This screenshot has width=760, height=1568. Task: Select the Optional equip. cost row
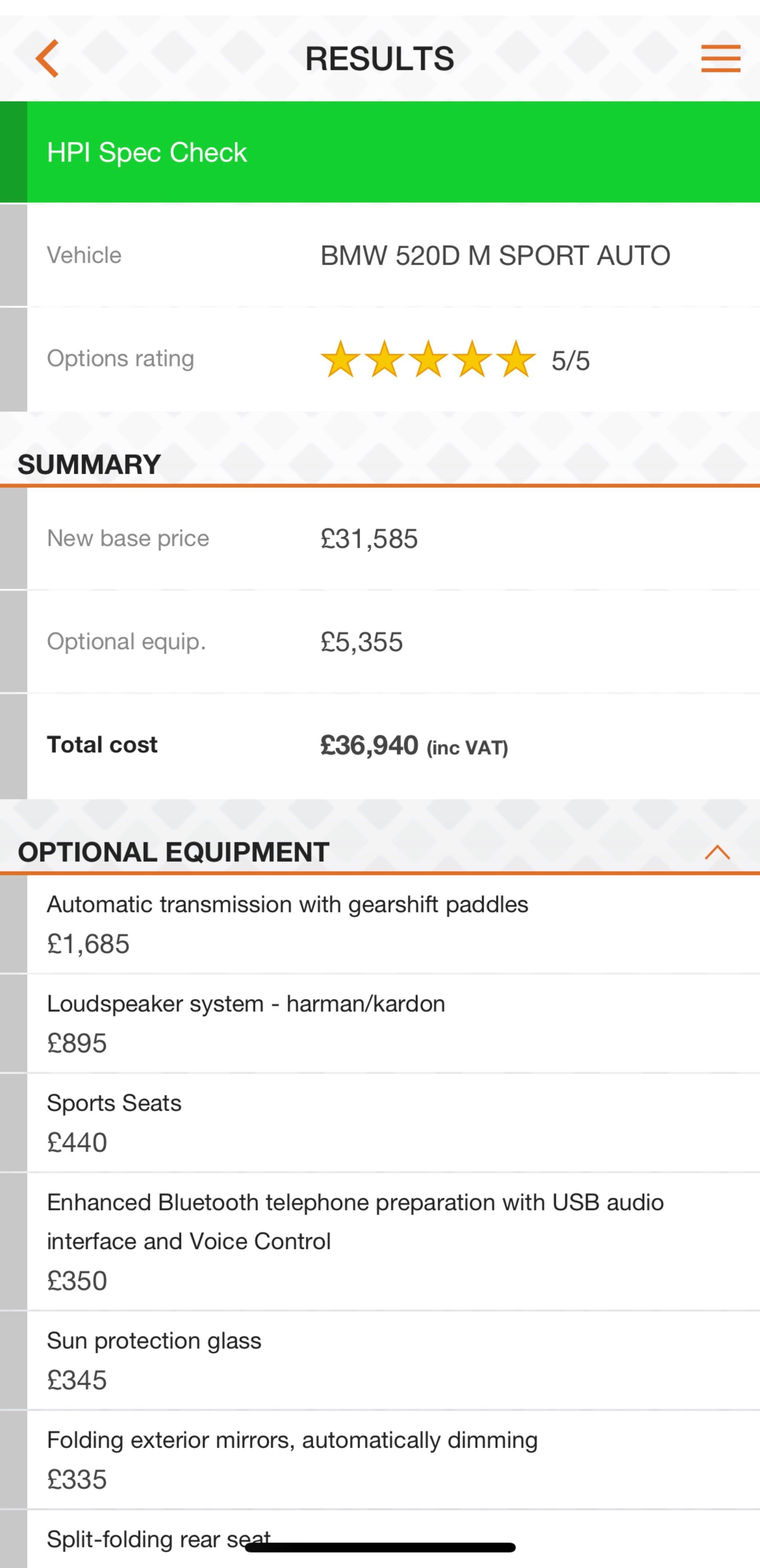pyautogui.click(x=380, y=642)
